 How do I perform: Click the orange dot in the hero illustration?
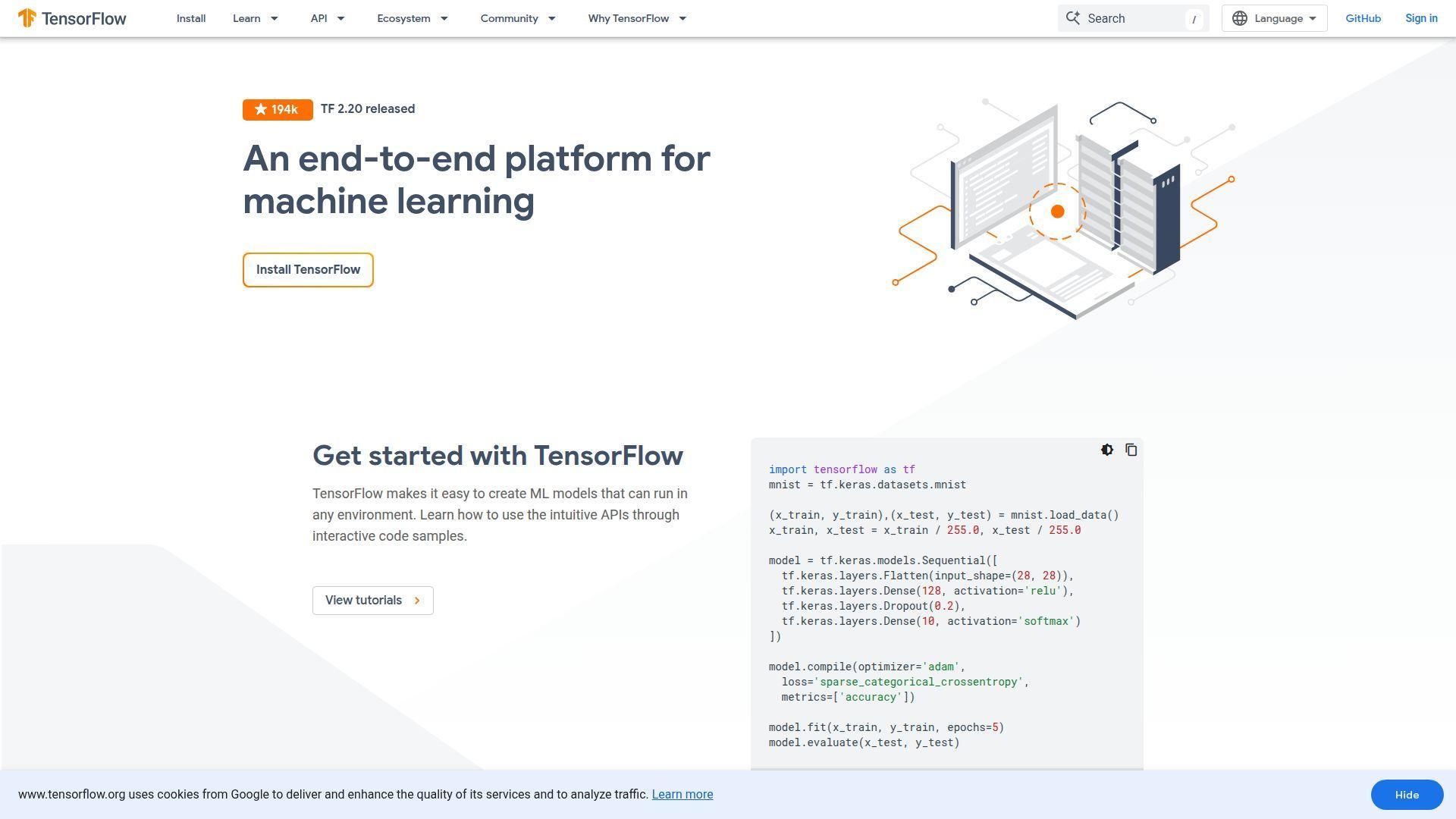click(1058, 211)
